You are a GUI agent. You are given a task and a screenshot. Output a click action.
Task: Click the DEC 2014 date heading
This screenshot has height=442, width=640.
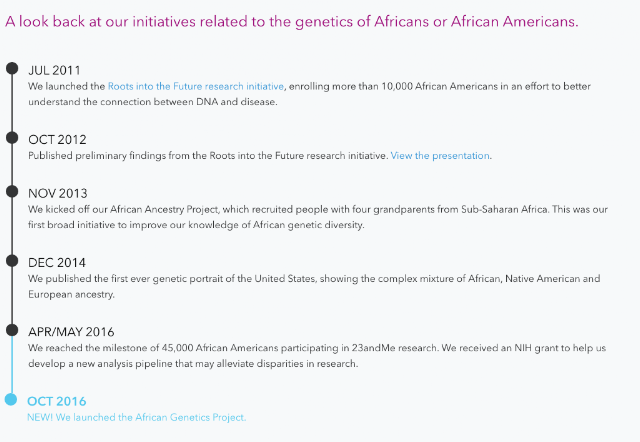coord(56,262)
